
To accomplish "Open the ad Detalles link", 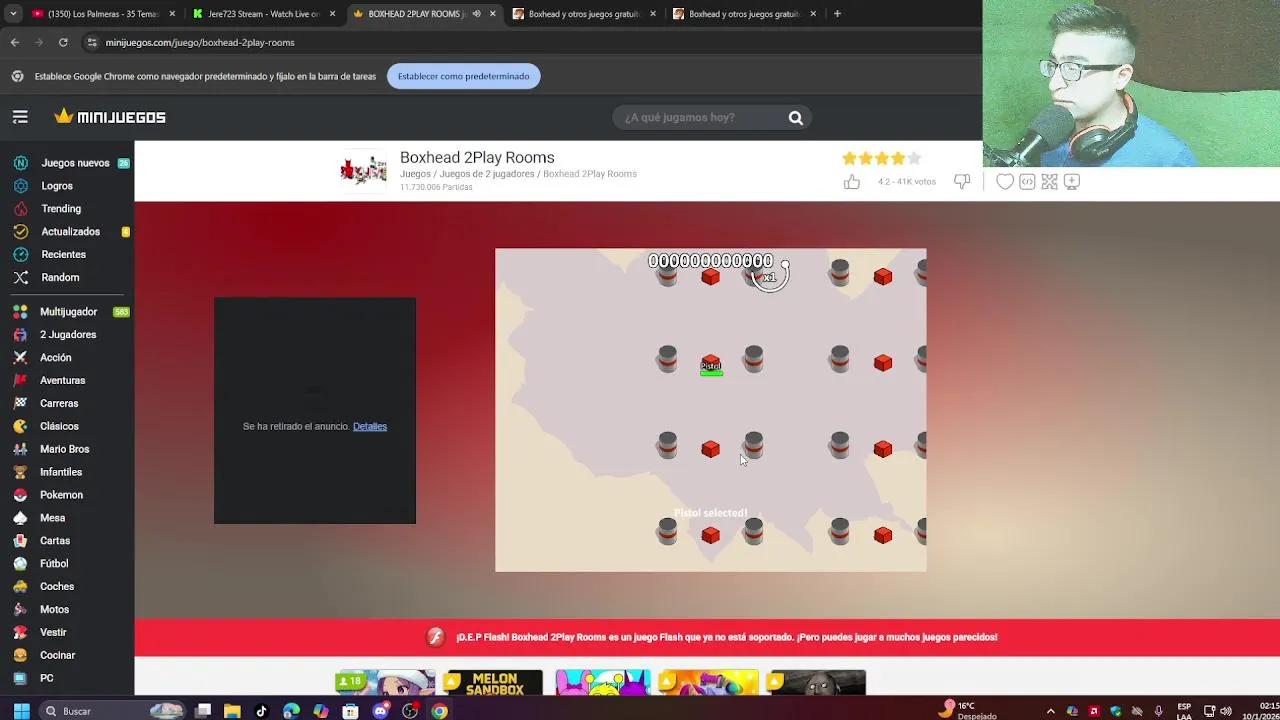I will (x=370, y=426).
